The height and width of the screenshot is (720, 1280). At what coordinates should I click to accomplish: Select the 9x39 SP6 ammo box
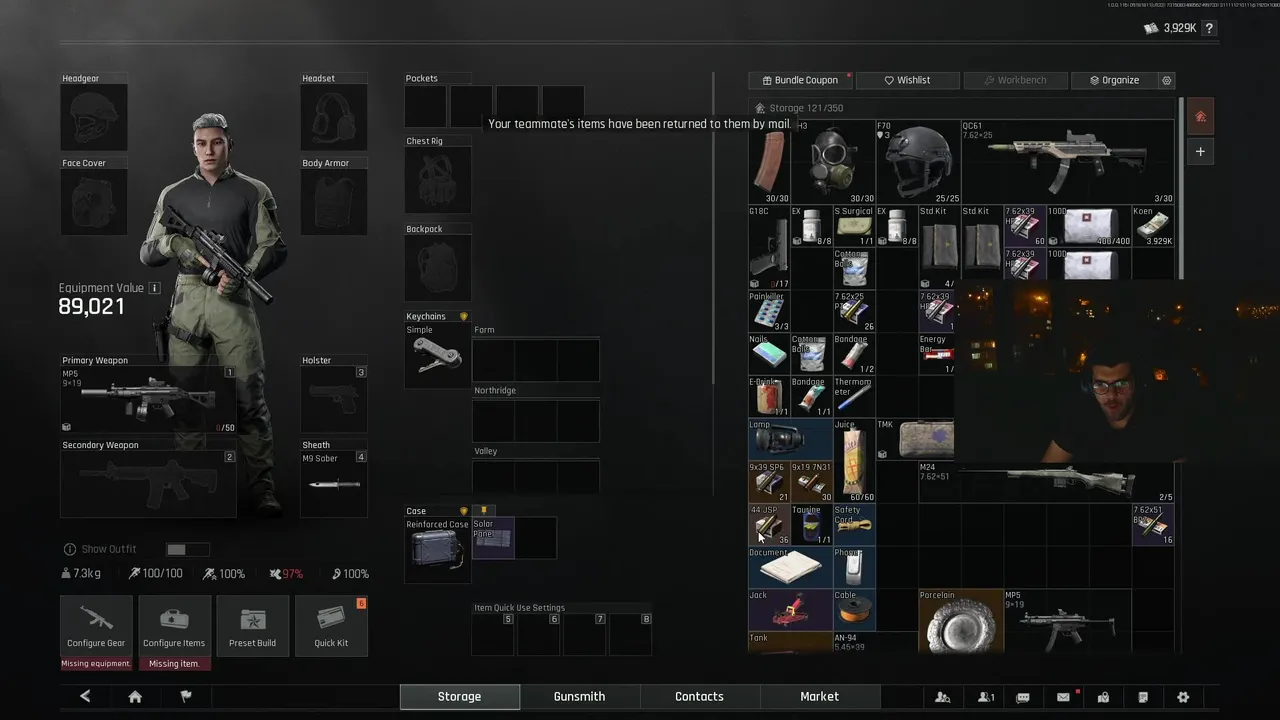click(769, 482)
